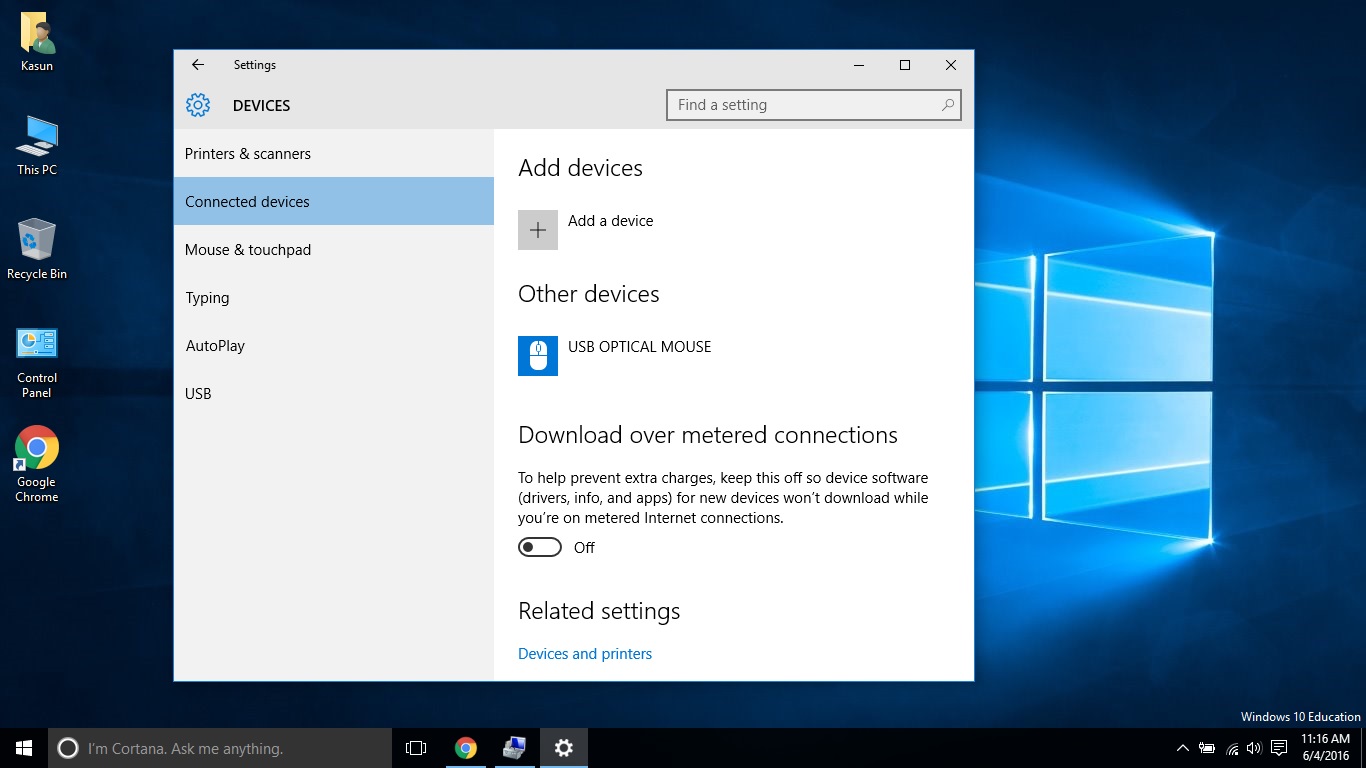The width and height of the screenshot is (1366, 768).
Task: Open the Devices and printers link
Action: 585,654
